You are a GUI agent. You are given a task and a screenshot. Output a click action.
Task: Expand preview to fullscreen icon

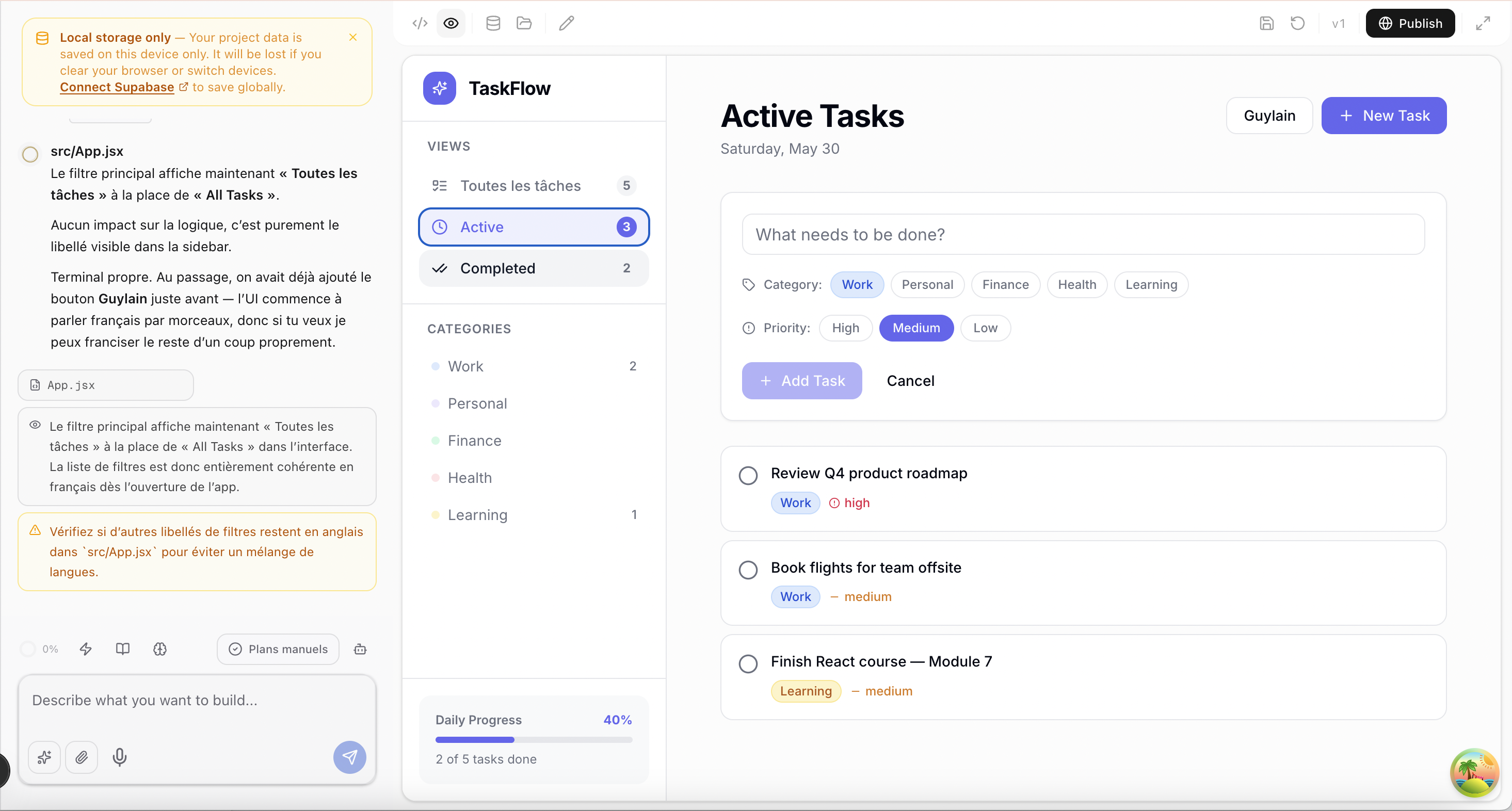[x=1483, y=23]
